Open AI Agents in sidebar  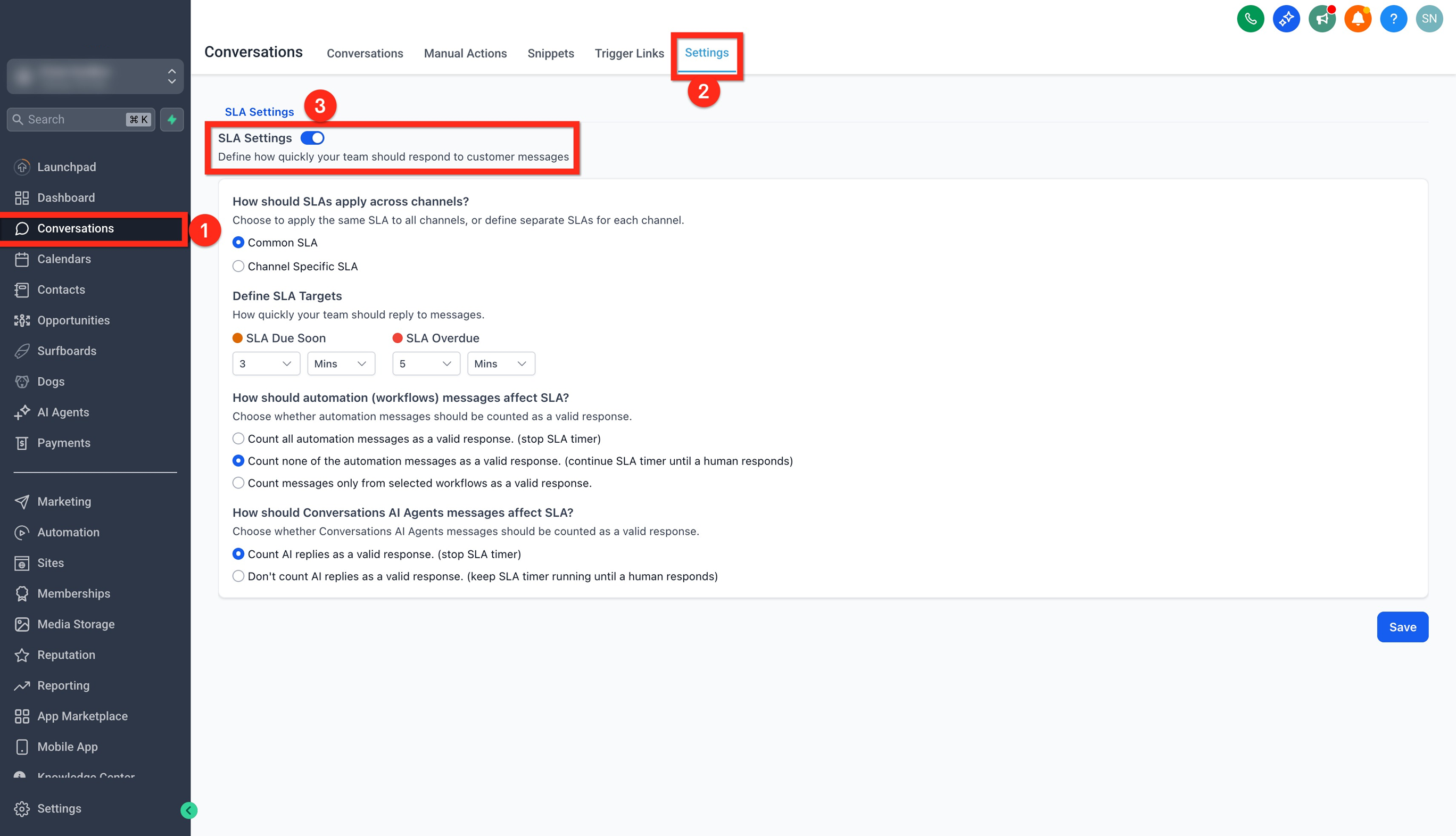pos(63,412)
